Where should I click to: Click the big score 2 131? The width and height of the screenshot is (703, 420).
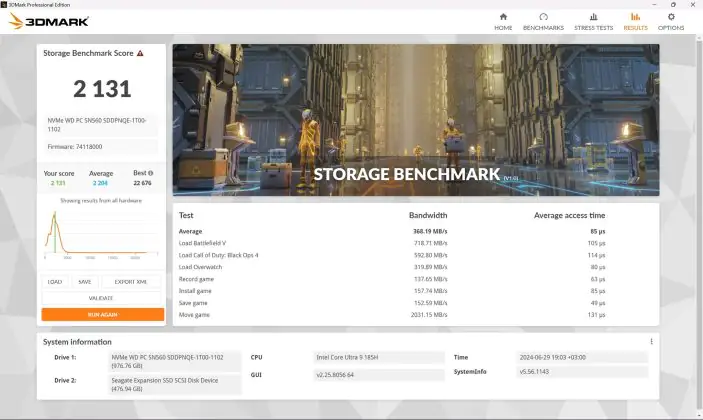pos(102,89)
